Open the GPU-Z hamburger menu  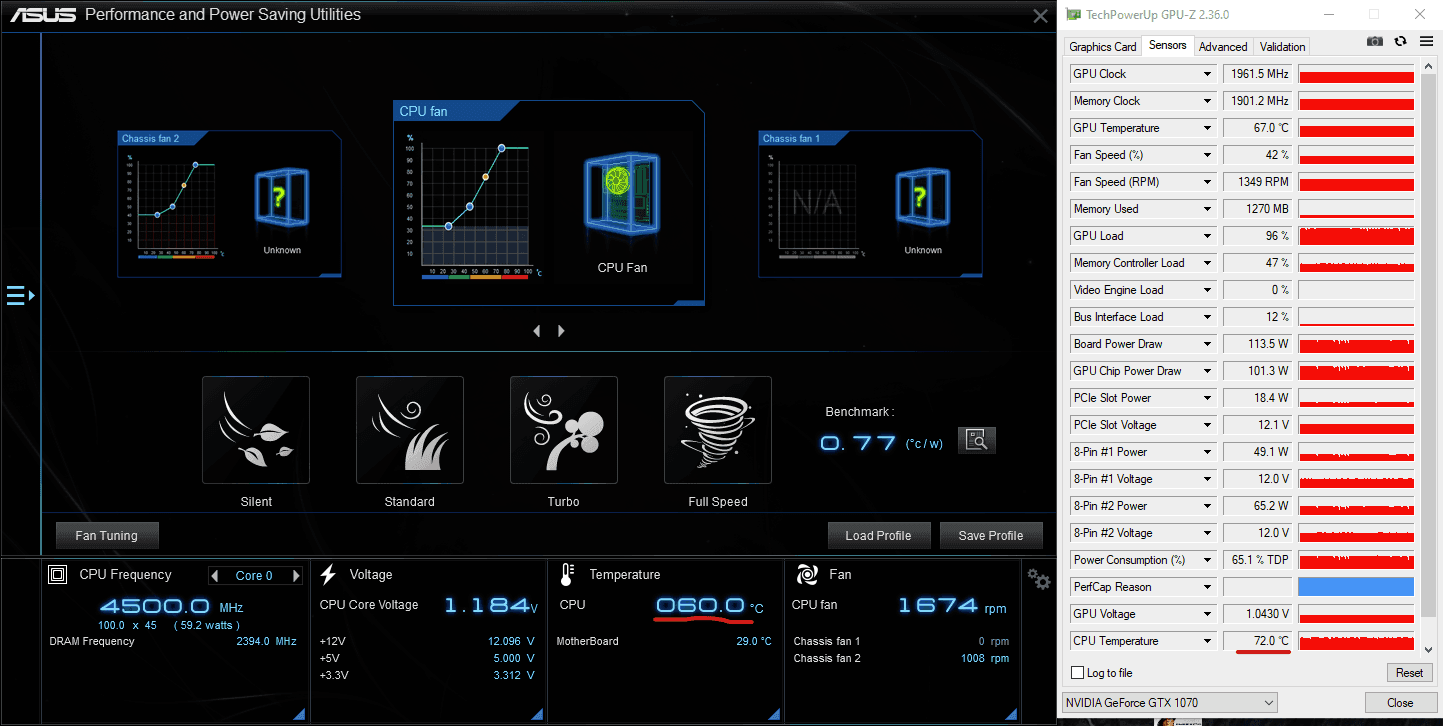[1425, 41]
